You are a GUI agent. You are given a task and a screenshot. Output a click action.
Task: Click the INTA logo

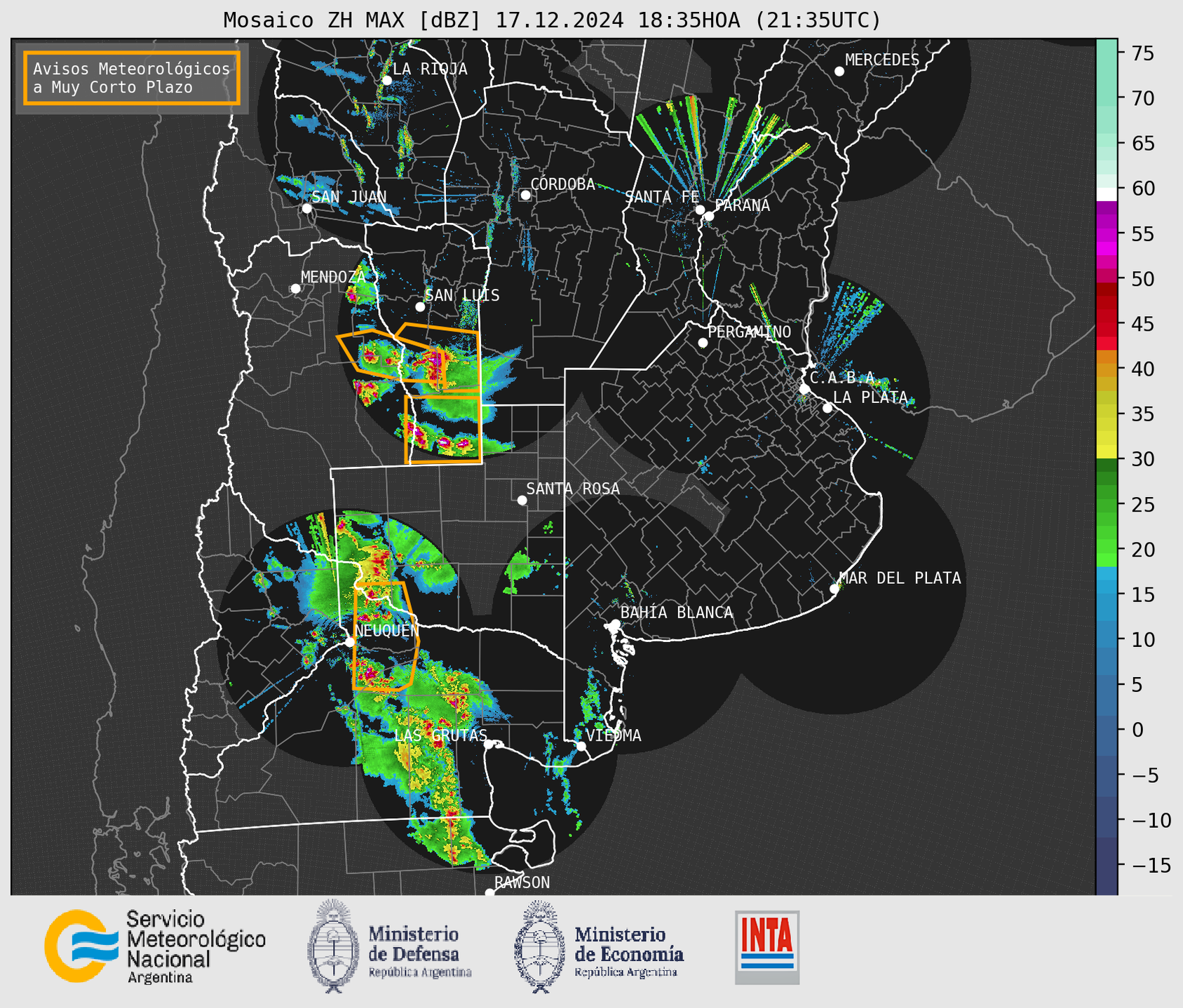[767, 947]
